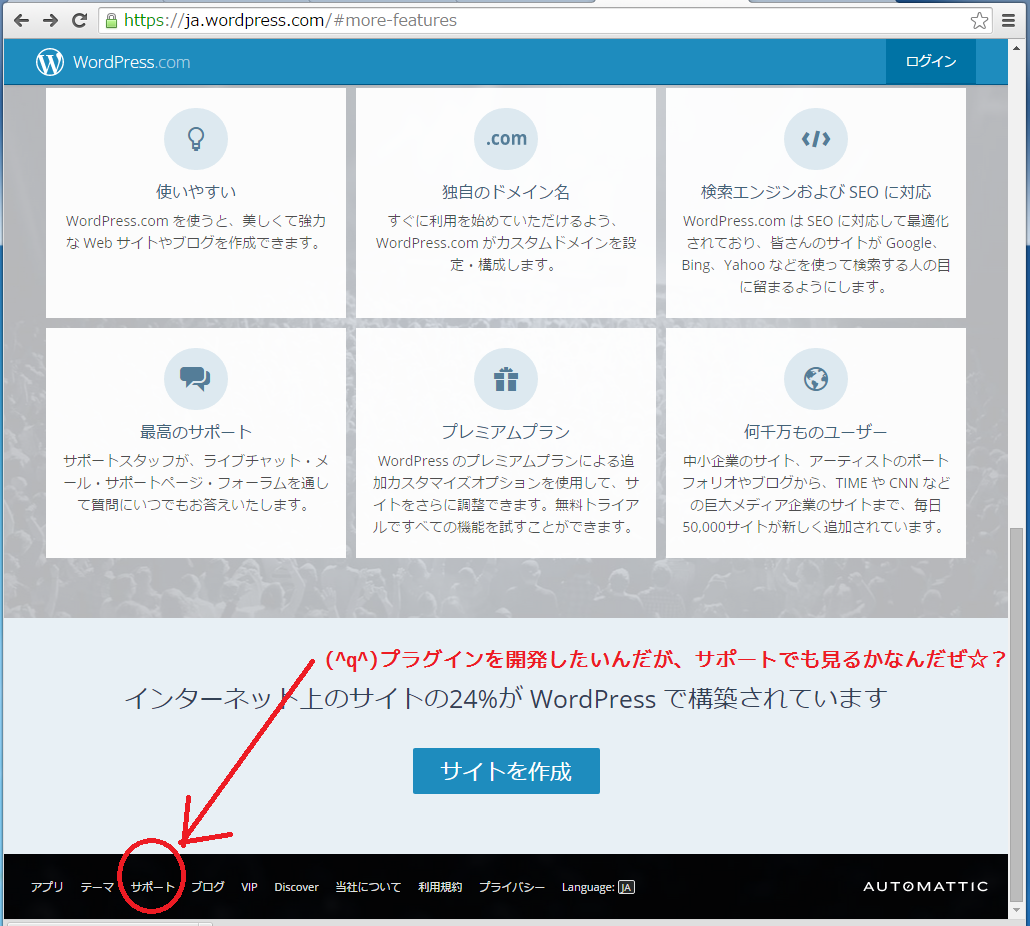
Task: Click the code brackets SEO icon
Action: [816, 139]
